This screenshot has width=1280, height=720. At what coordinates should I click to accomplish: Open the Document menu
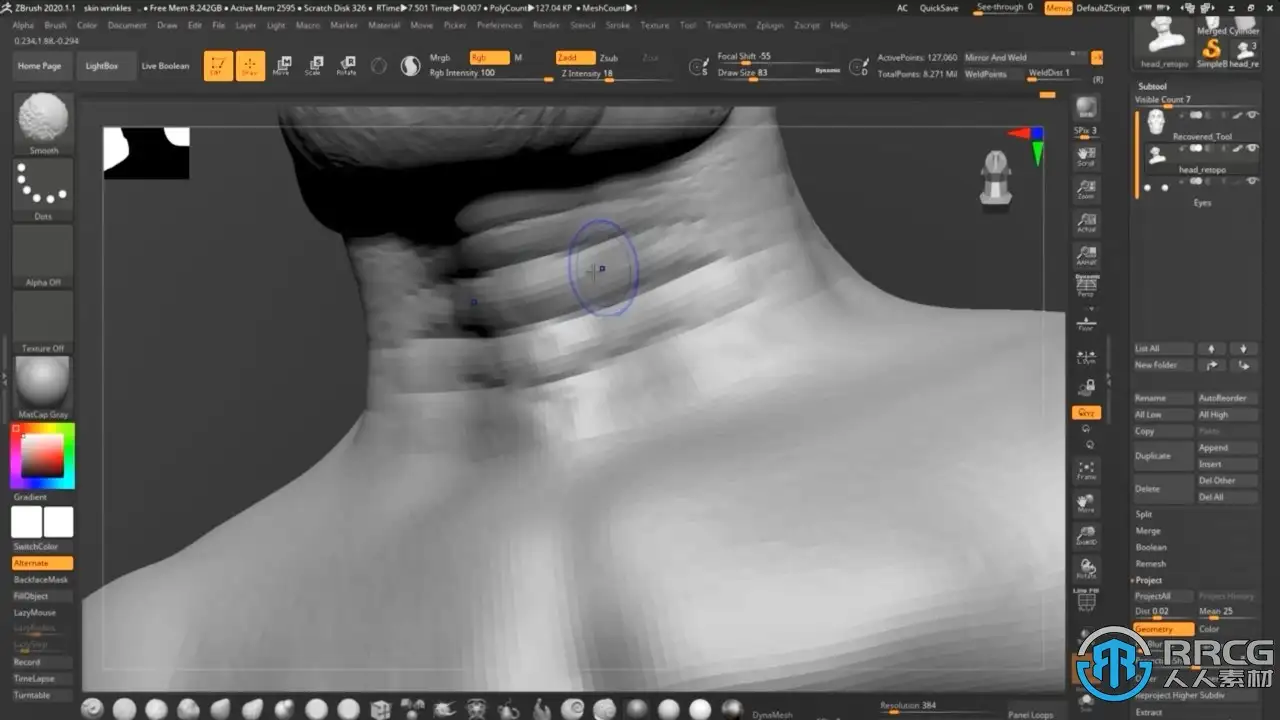point(127,25)
